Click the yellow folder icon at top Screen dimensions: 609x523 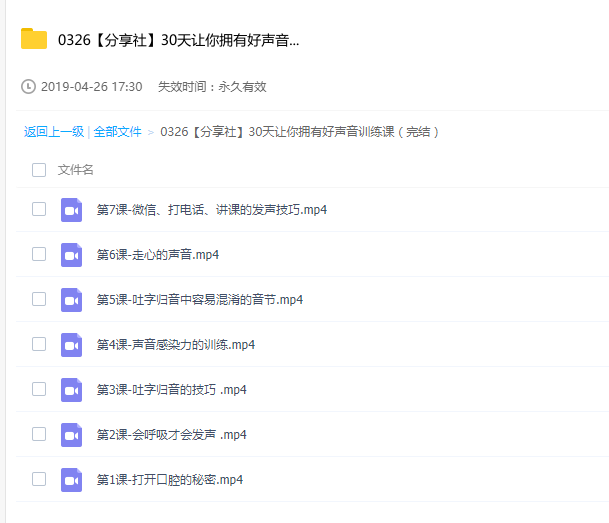coord(34,39)
